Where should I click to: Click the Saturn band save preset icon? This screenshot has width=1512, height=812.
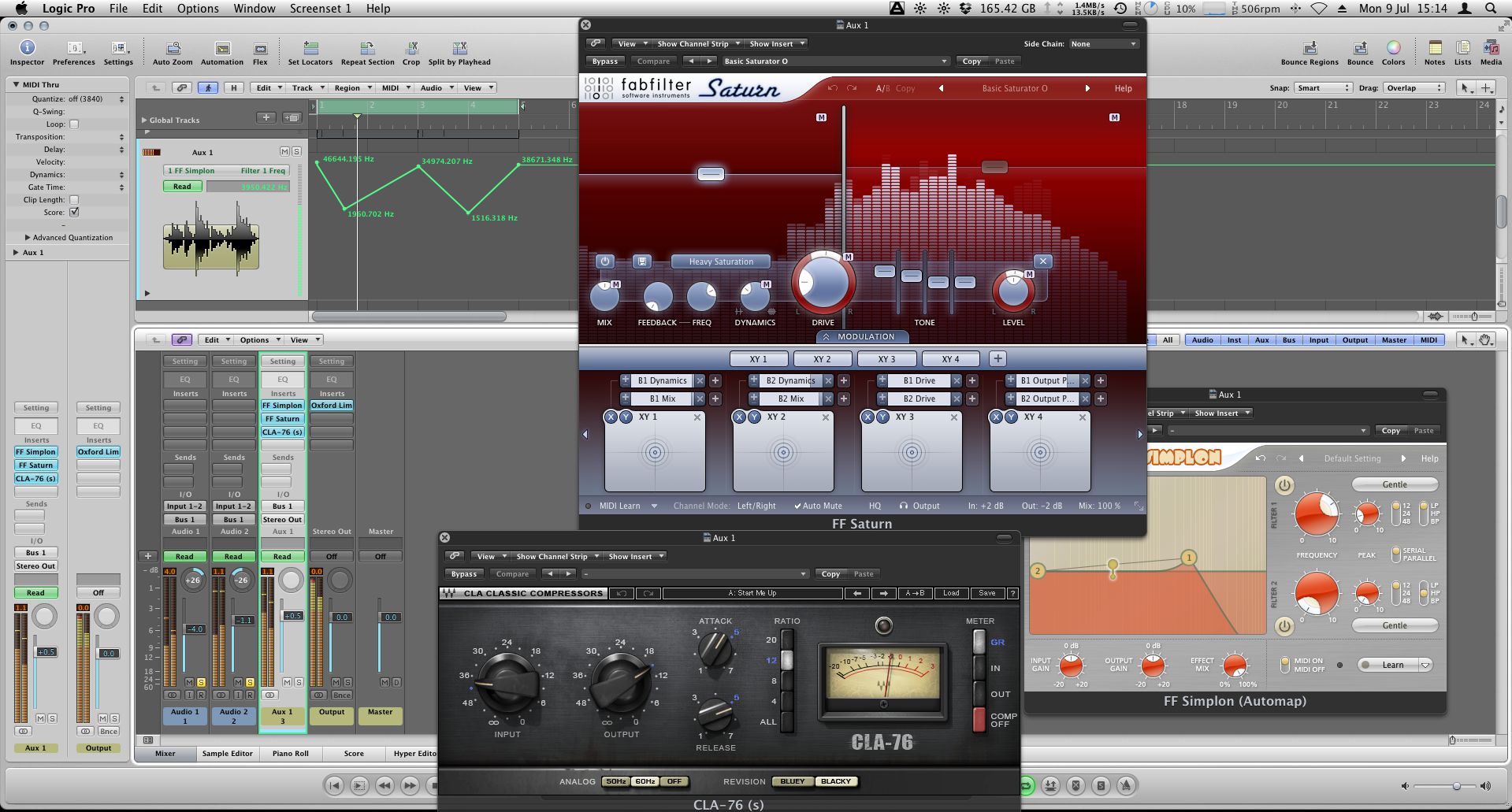pyautogui.click(x=642, y=261)
